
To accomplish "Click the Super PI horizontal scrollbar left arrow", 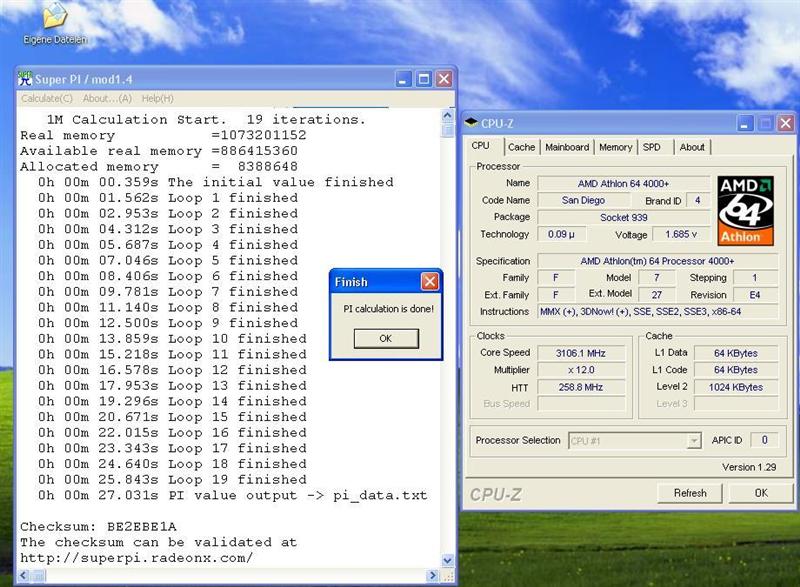I will 23,576.
